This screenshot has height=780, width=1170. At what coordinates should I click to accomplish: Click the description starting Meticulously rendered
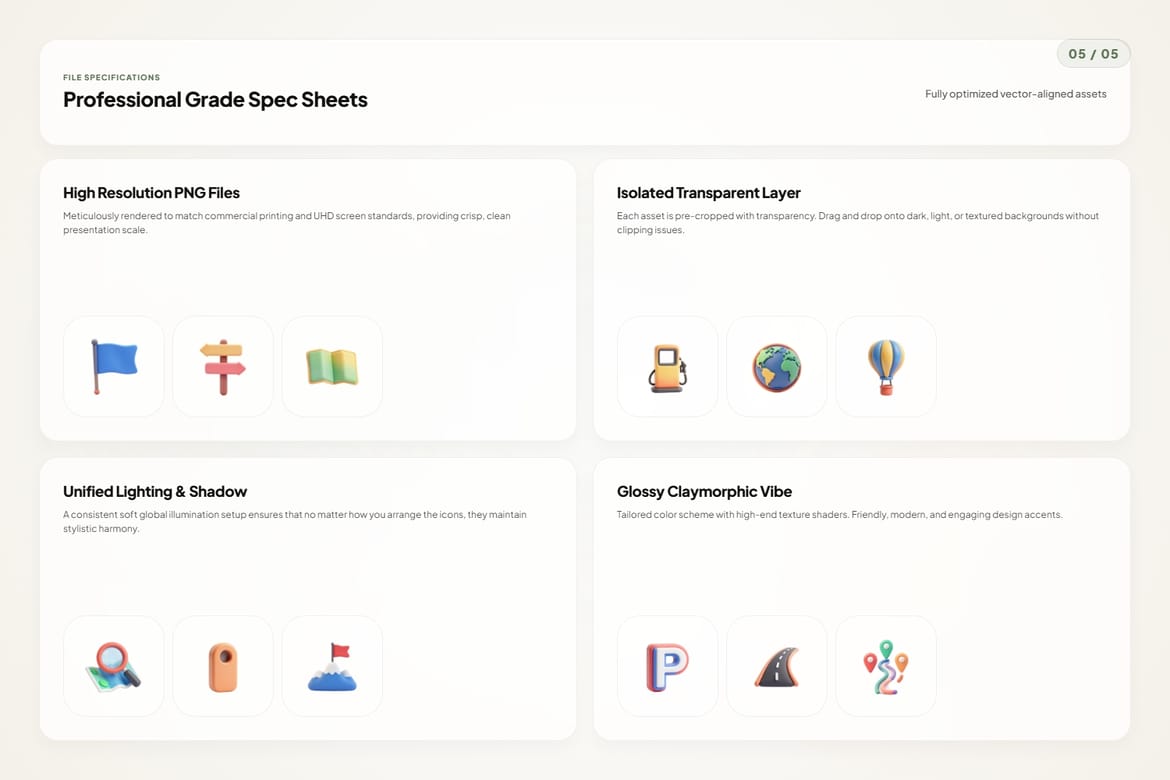(287, 222)
